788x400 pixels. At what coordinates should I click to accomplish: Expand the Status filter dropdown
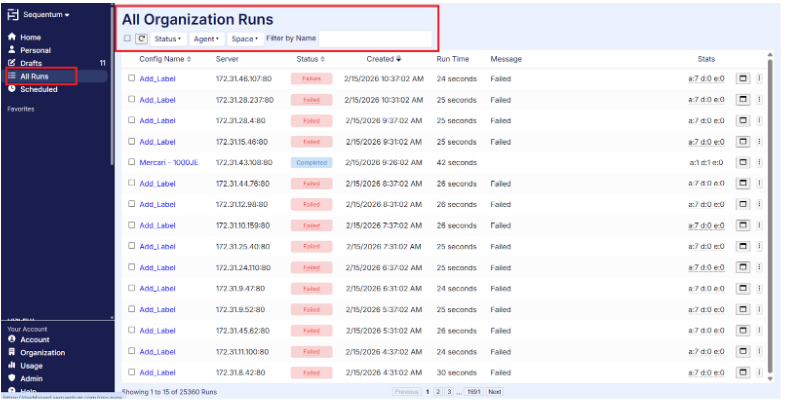167,39
